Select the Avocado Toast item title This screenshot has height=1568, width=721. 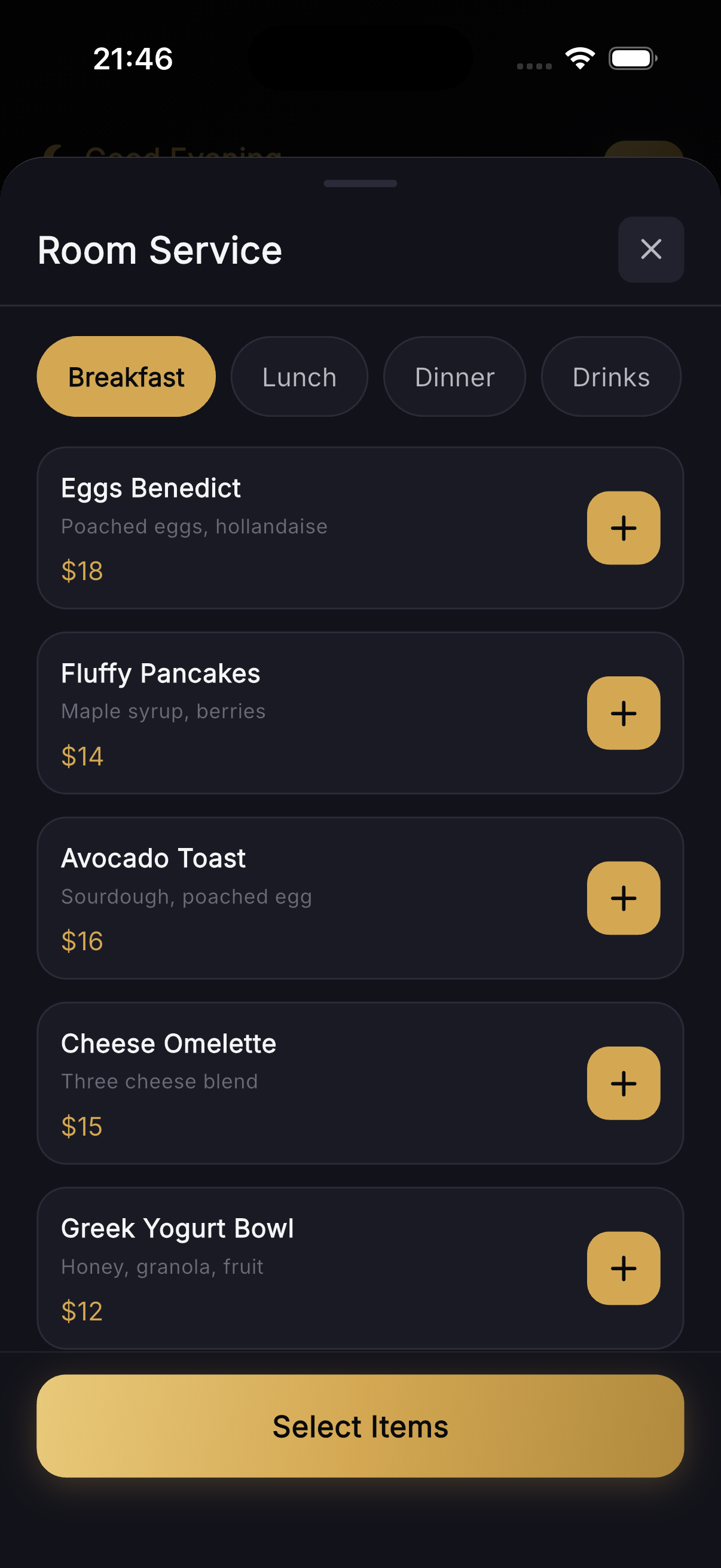pos(153,859)
